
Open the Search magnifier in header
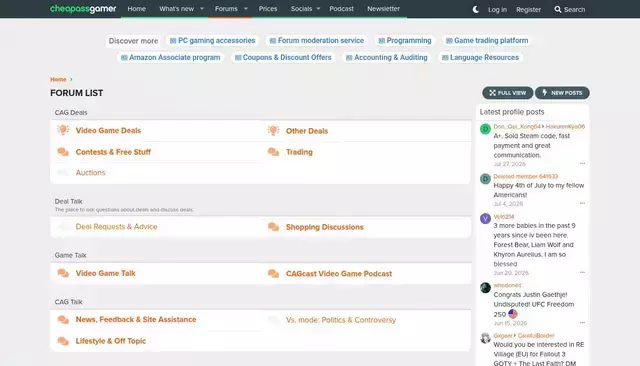(569, 9)
